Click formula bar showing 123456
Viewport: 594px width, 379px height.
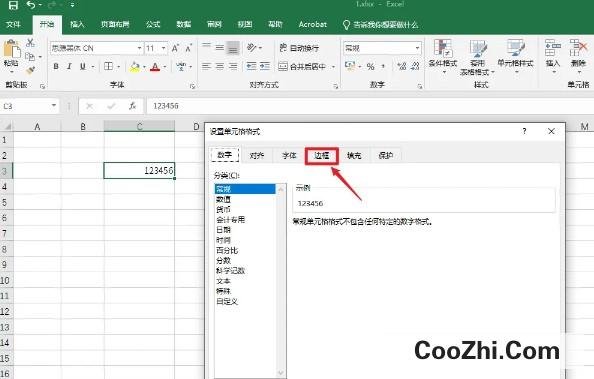click(369, 106)
